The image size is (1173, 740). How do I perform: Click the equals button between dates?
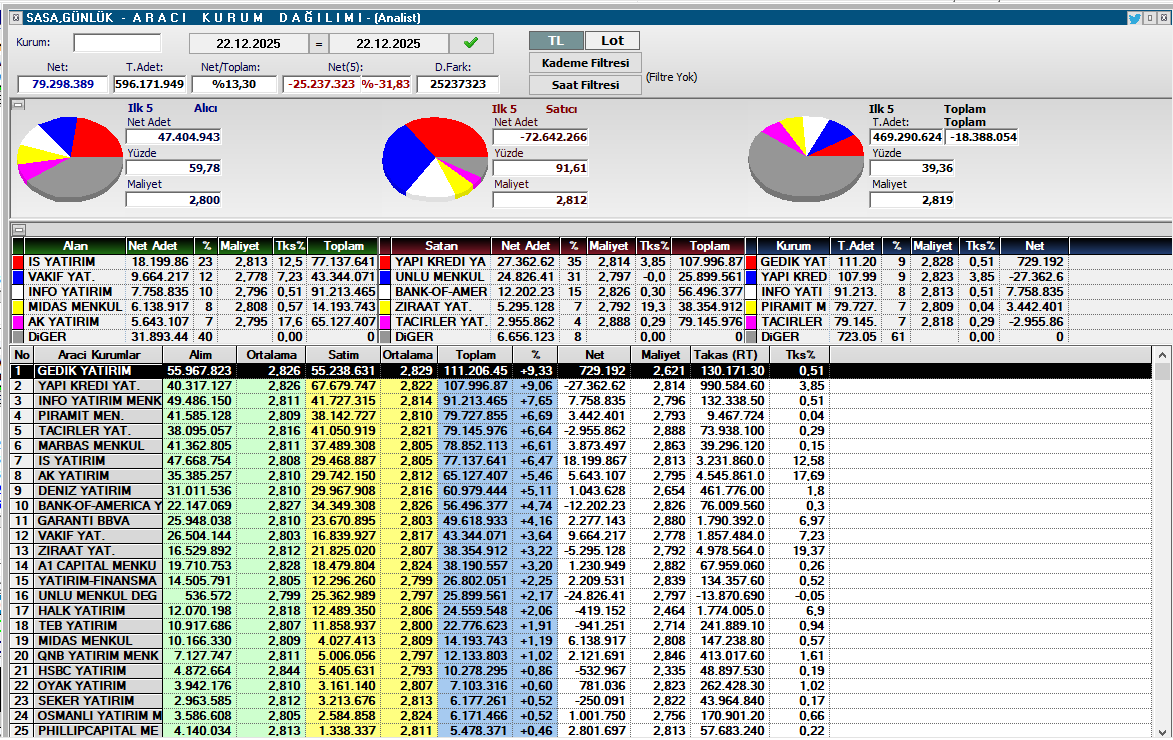tap(319, 43)
